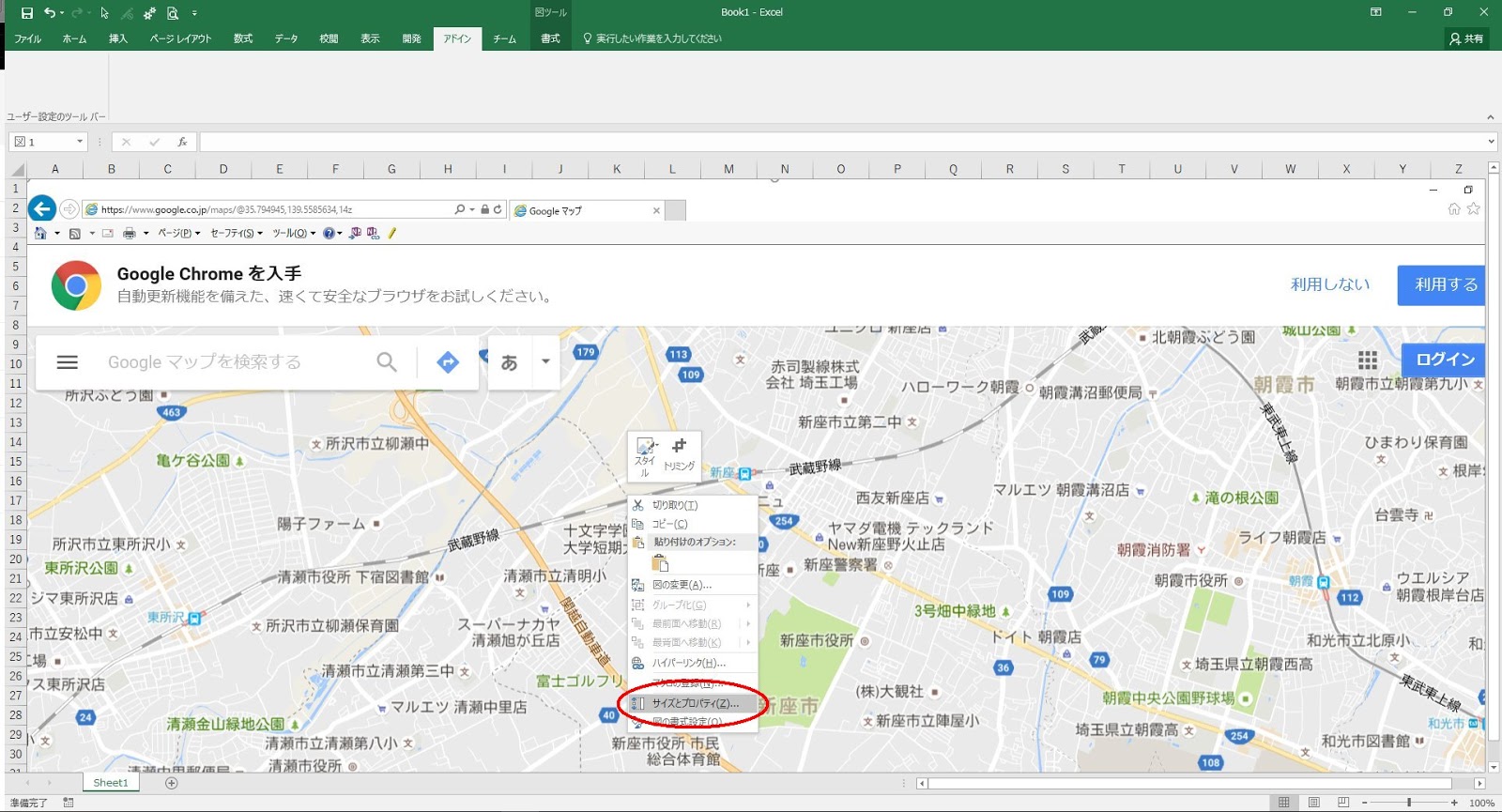The height and width of the screenshot is (812, 1502).
Task: Open the データ ribbon tab
Action: (286, 38)
